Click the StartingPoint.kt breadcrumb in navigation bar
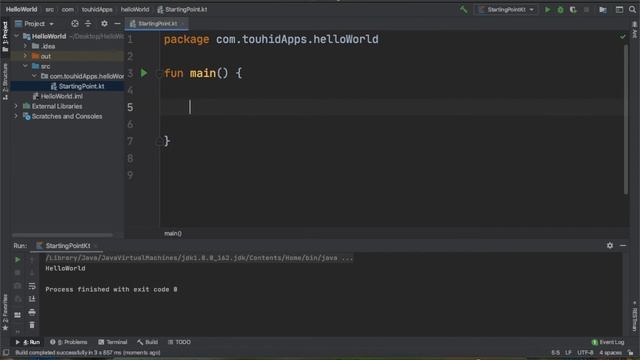 [182, 9]
